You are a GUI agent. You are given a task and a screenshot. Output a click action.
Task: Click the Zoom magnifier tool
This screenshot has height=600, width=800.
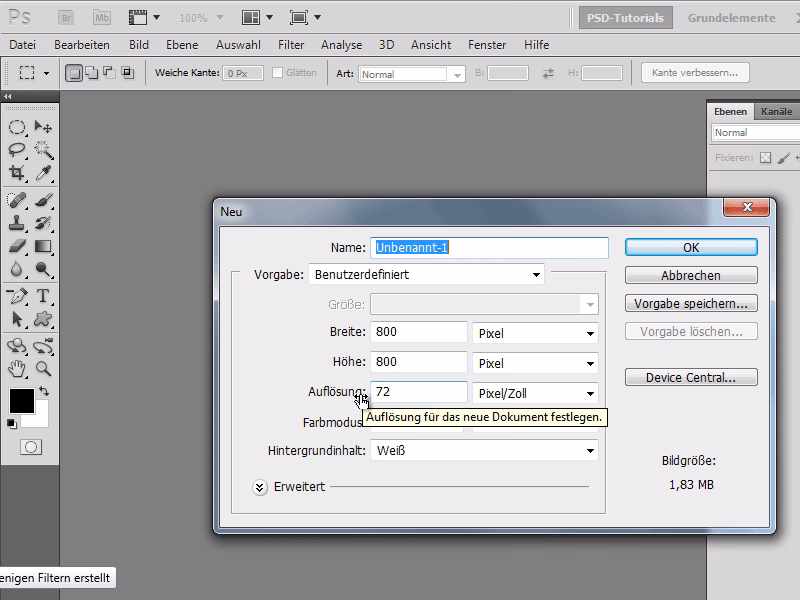point(44,369)
